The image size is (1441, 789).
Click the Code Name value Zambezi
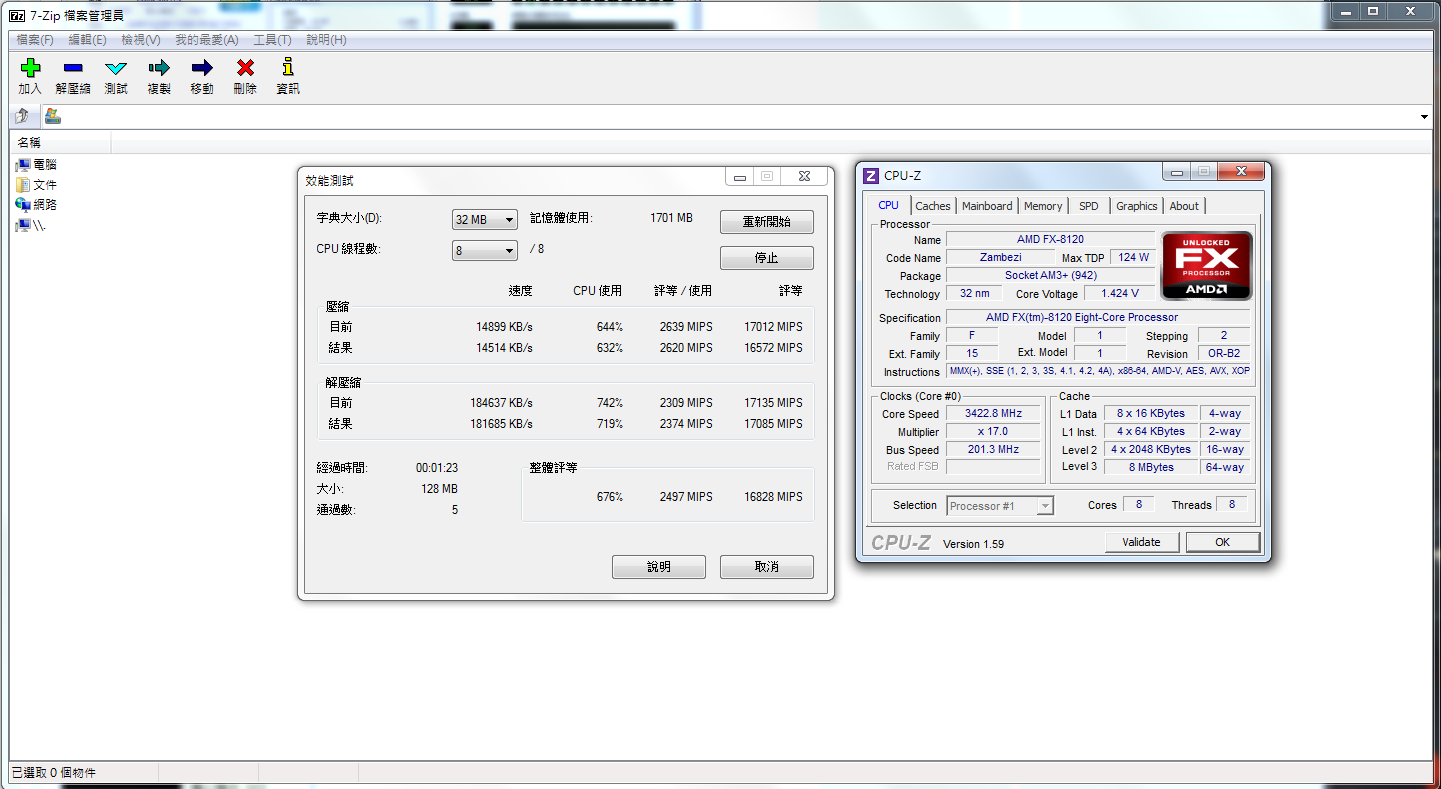coord(1000,258)
